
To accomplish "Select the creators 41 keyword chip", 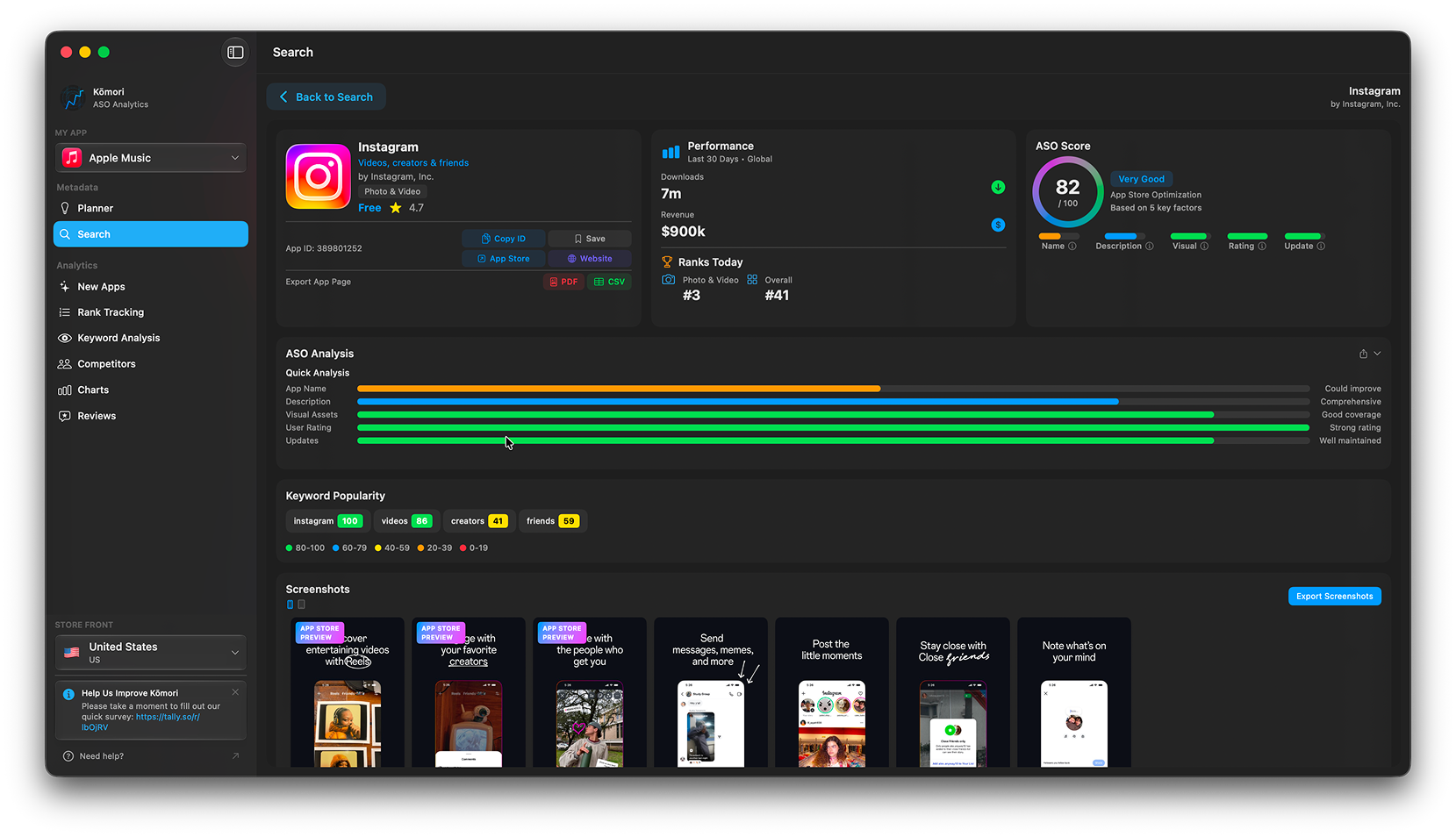I will [x=478, y=521].
